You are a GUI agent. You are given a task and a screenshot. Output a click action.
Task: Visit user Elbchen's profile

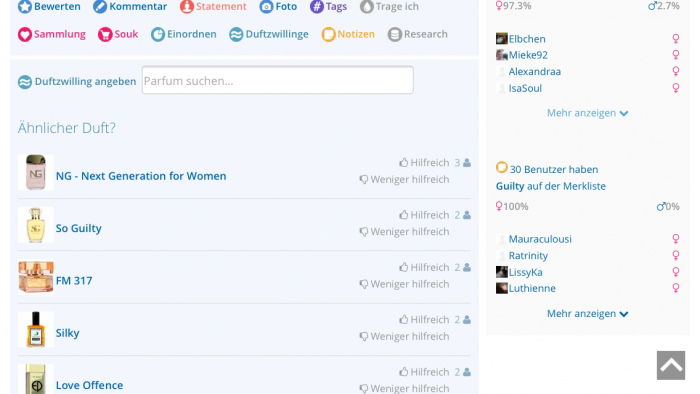tap(527, 39)
